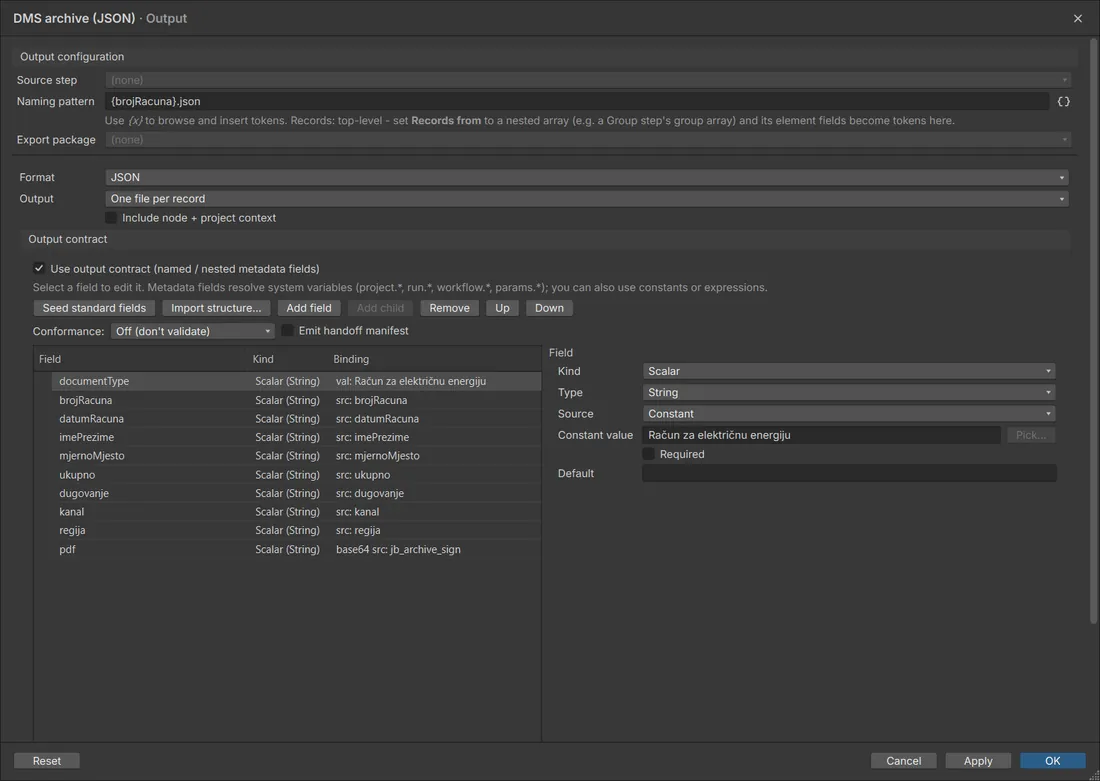Click the Binding column header
This screenshot has height=781, width=1100.
point(435,359)
